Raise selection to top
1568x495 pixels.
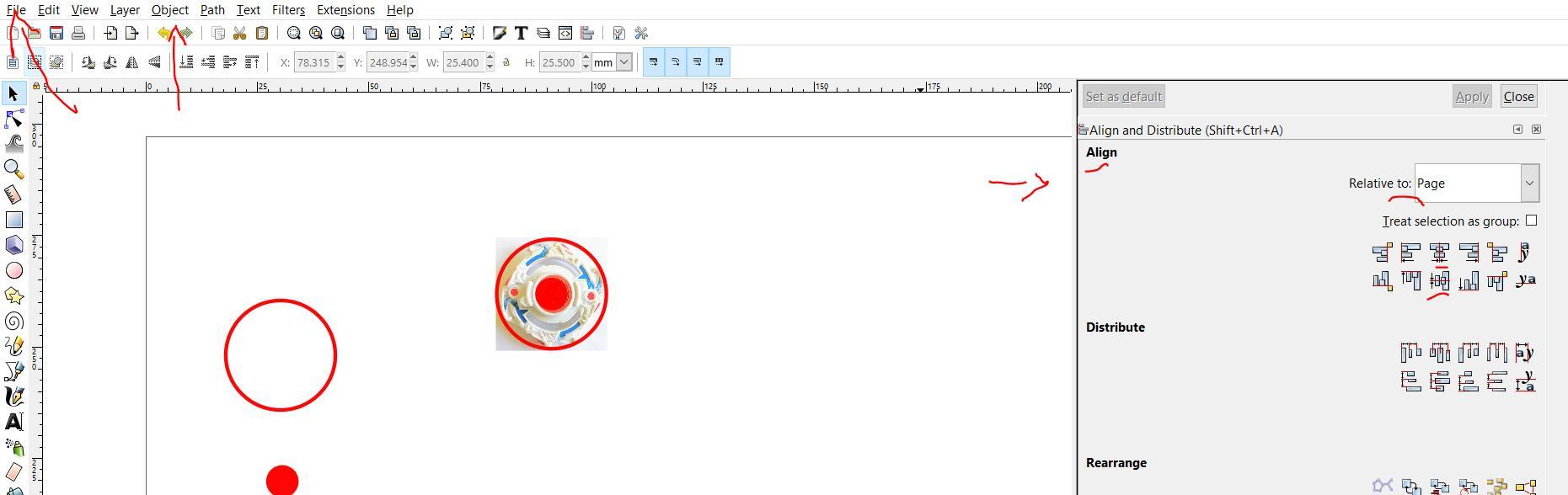click(x=252, y=62)
